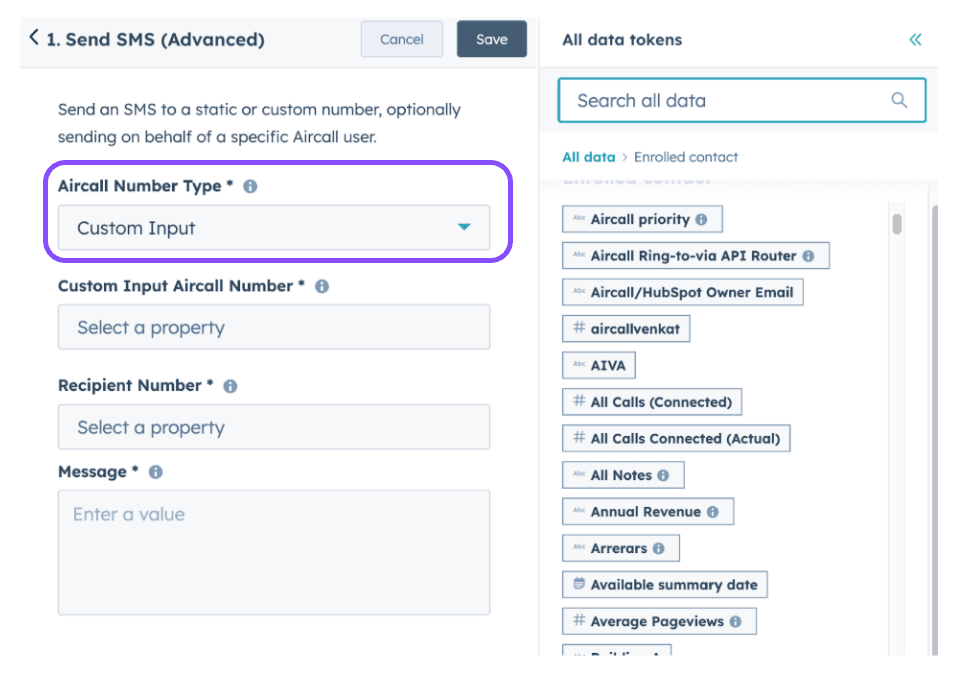
Task: Click the search magnifier in Search all data
Action: coord(899,100)
